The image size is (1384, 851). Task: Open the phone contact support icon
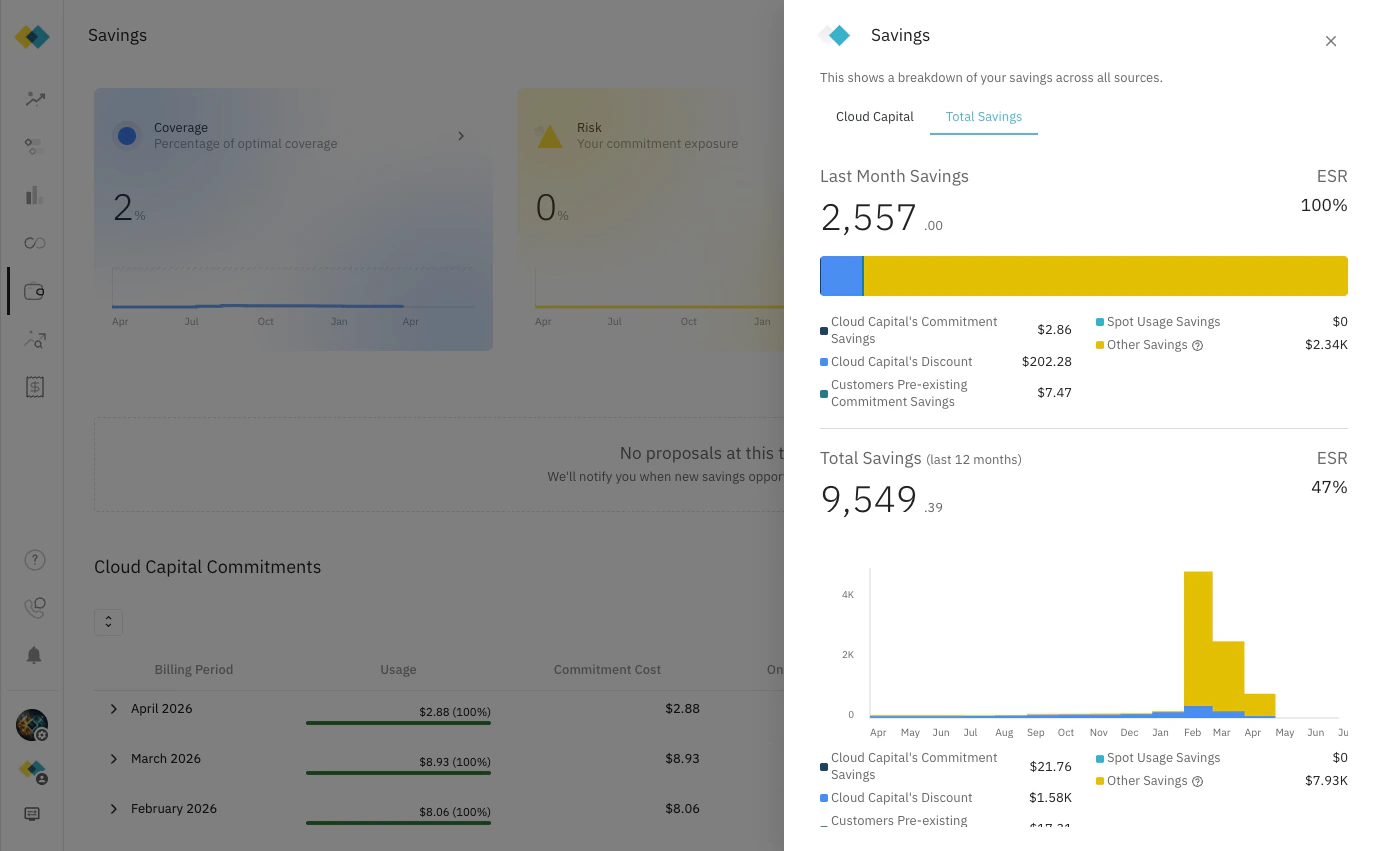point(35,607)
